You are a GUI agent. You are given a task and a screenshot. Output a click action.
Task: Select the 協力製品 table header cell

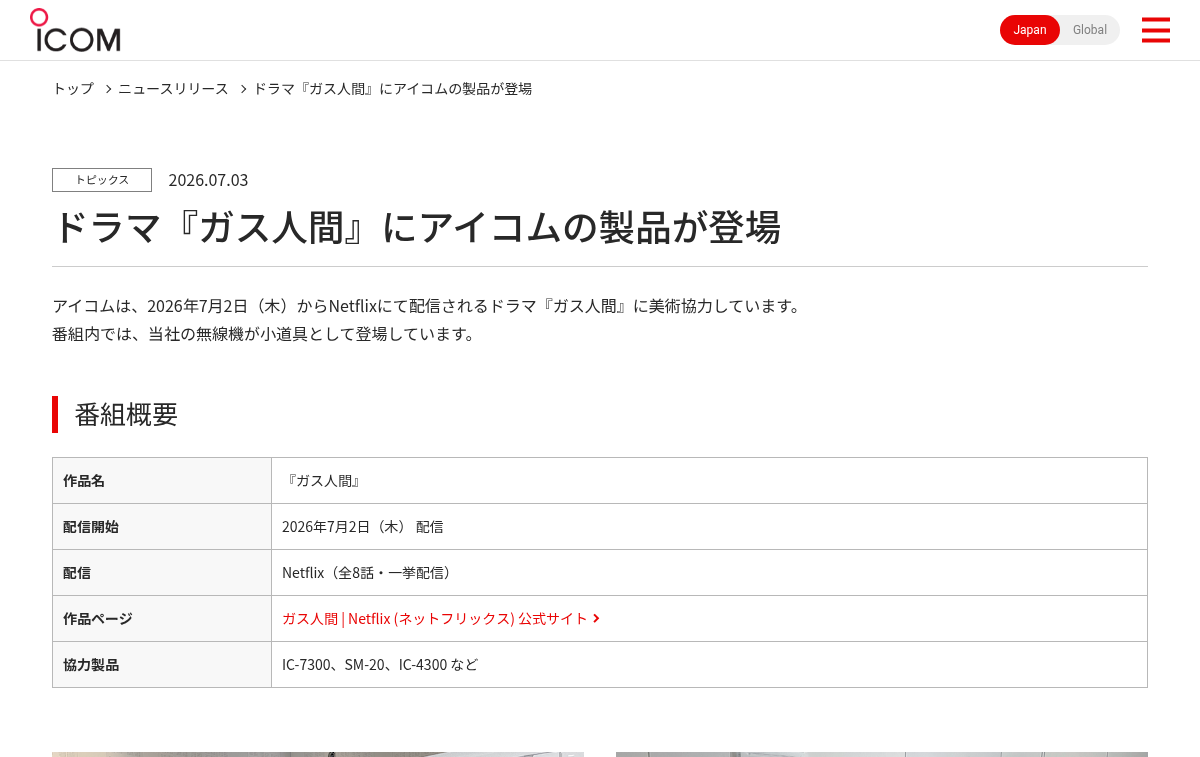(x=162, y=665)
